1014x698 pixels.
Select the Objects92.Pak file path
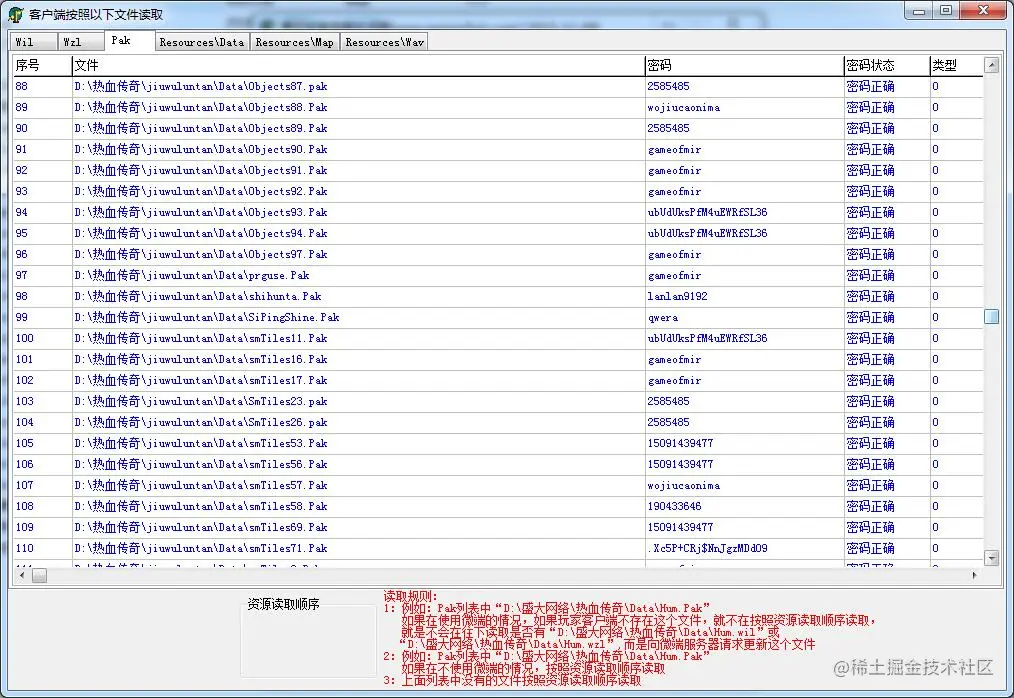(200, 191)
